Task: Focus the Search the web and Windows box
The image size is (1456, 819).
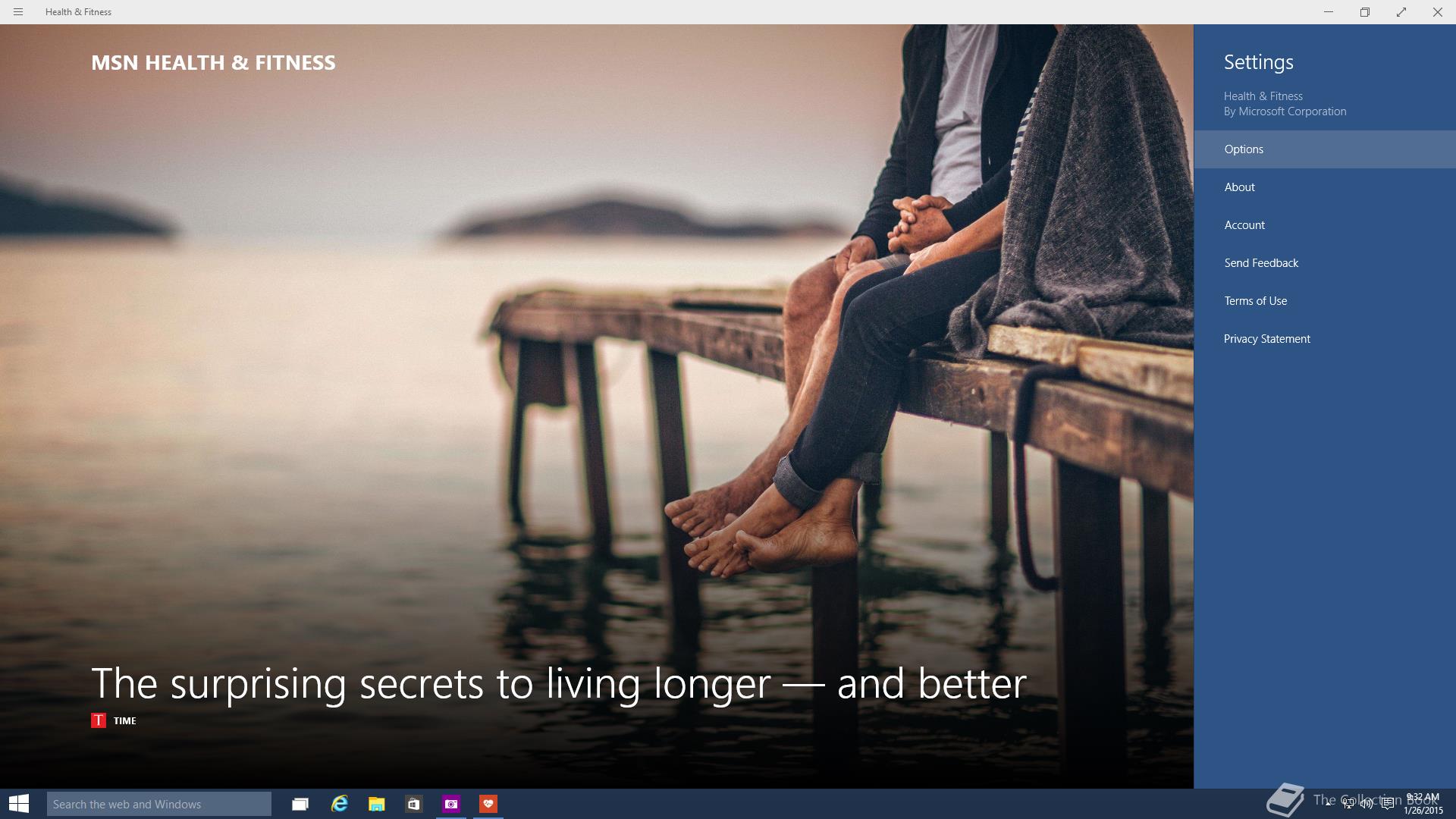Action: coord(159,804)
